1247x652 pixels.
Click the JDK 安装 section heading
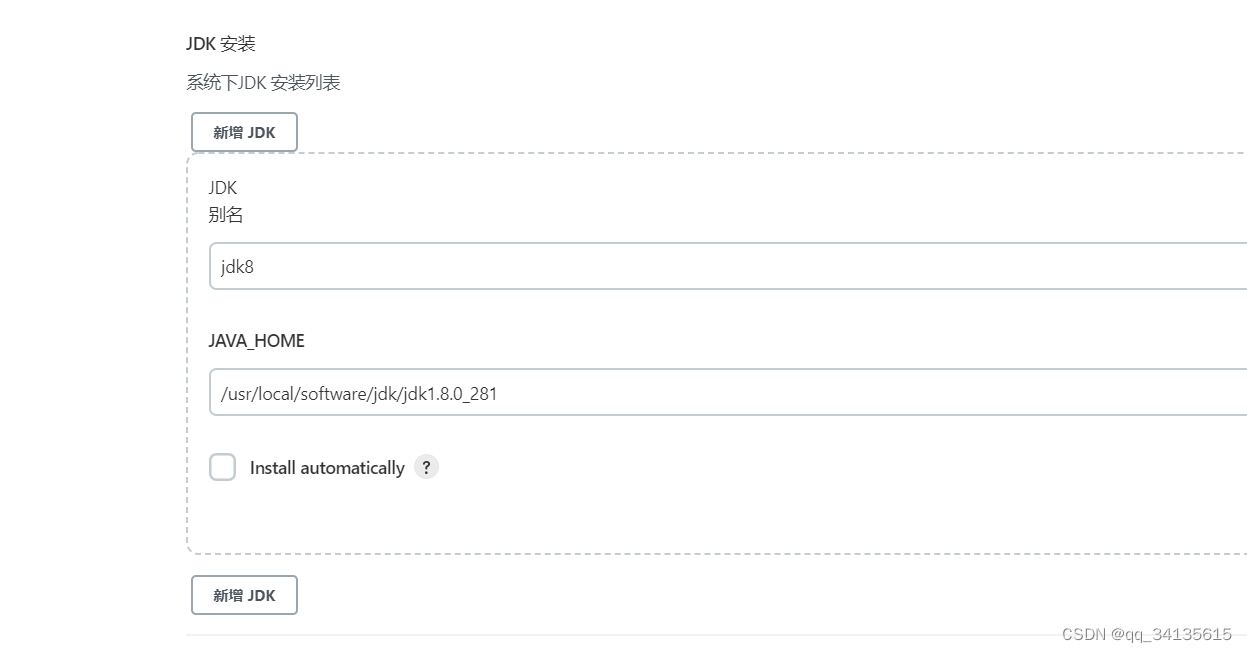pyautogui.click(x=221, y=44)
